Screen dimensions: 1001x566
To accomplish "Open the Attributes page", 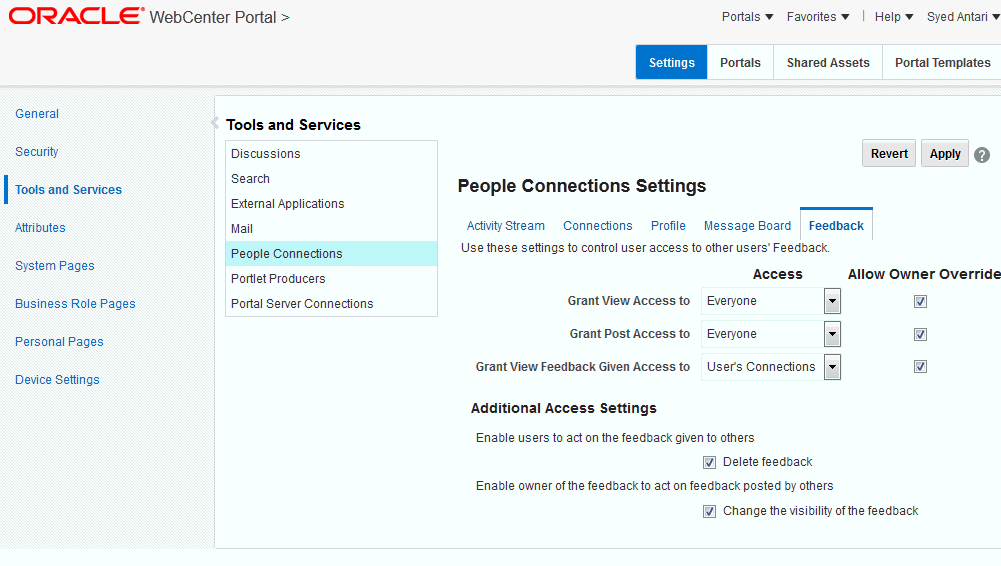I will click(x=40, y=228).
